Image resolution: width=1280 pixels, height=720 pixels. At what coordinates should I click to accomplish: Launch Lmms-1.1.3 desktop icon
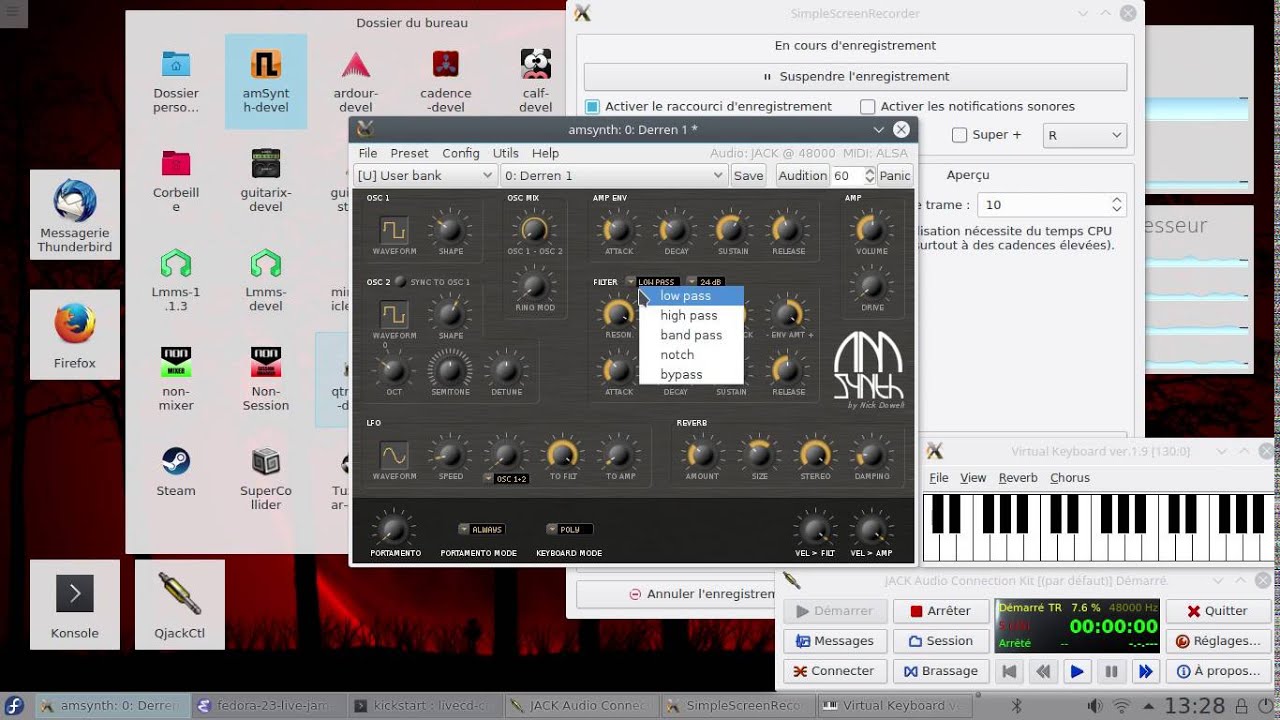[x=176, y=280]
